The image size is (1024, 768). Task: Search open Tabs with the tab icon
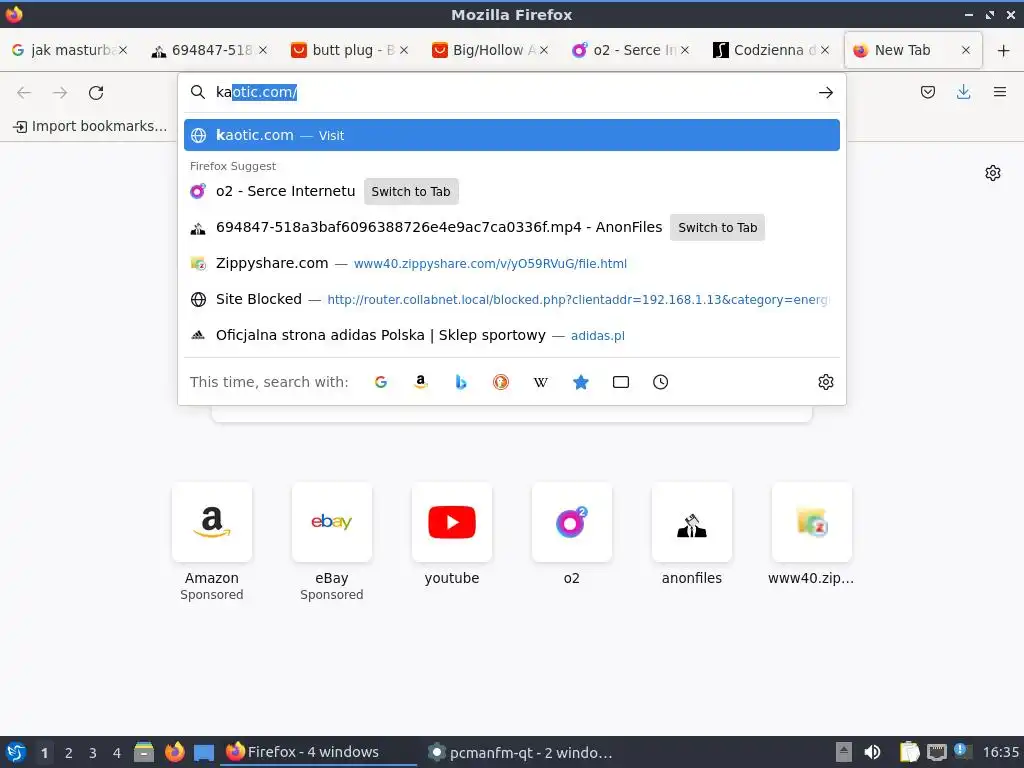coord(620,382)
